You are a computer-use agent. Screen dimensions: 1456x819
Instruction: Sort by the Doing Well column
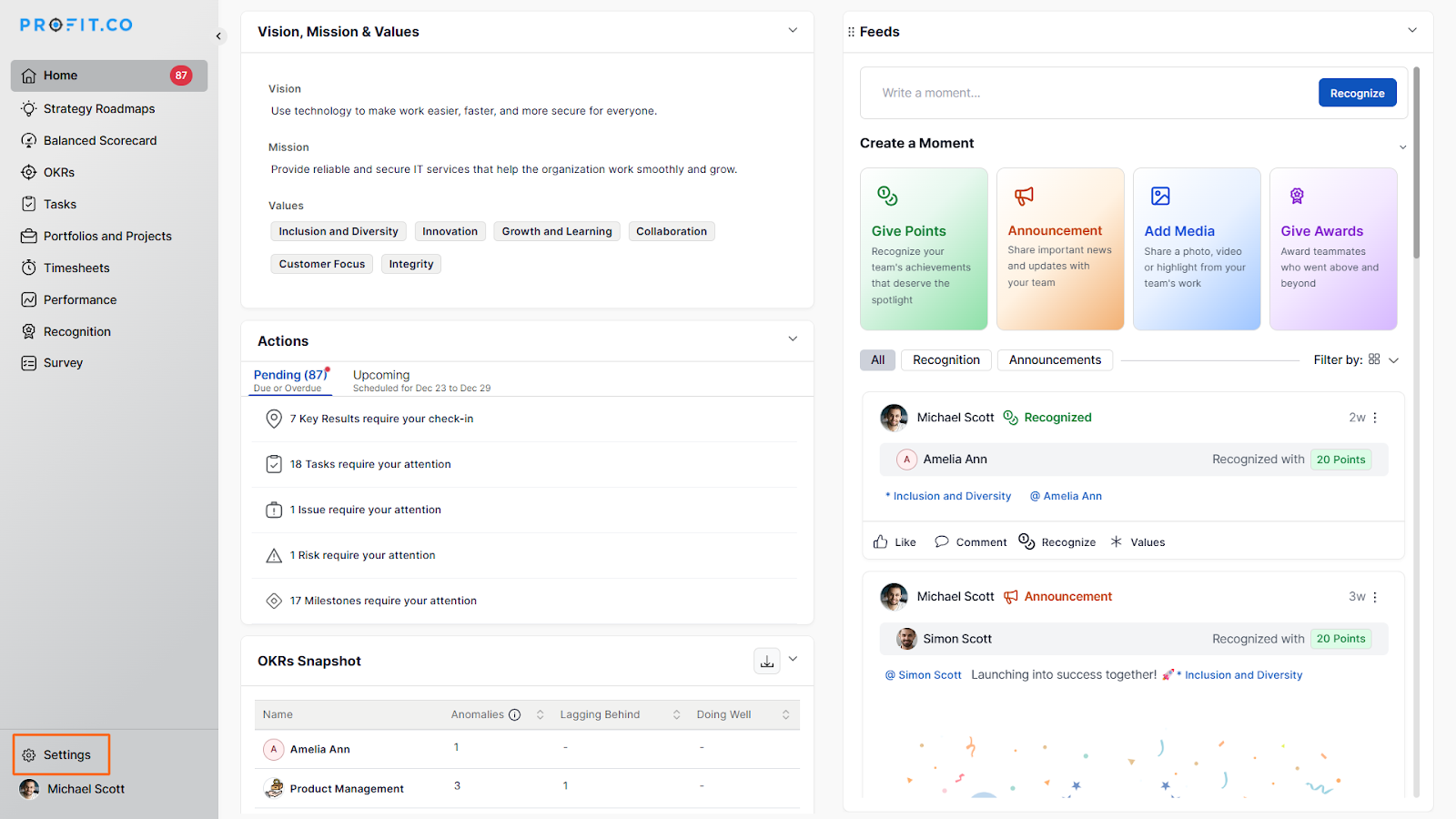click(786, 715)
